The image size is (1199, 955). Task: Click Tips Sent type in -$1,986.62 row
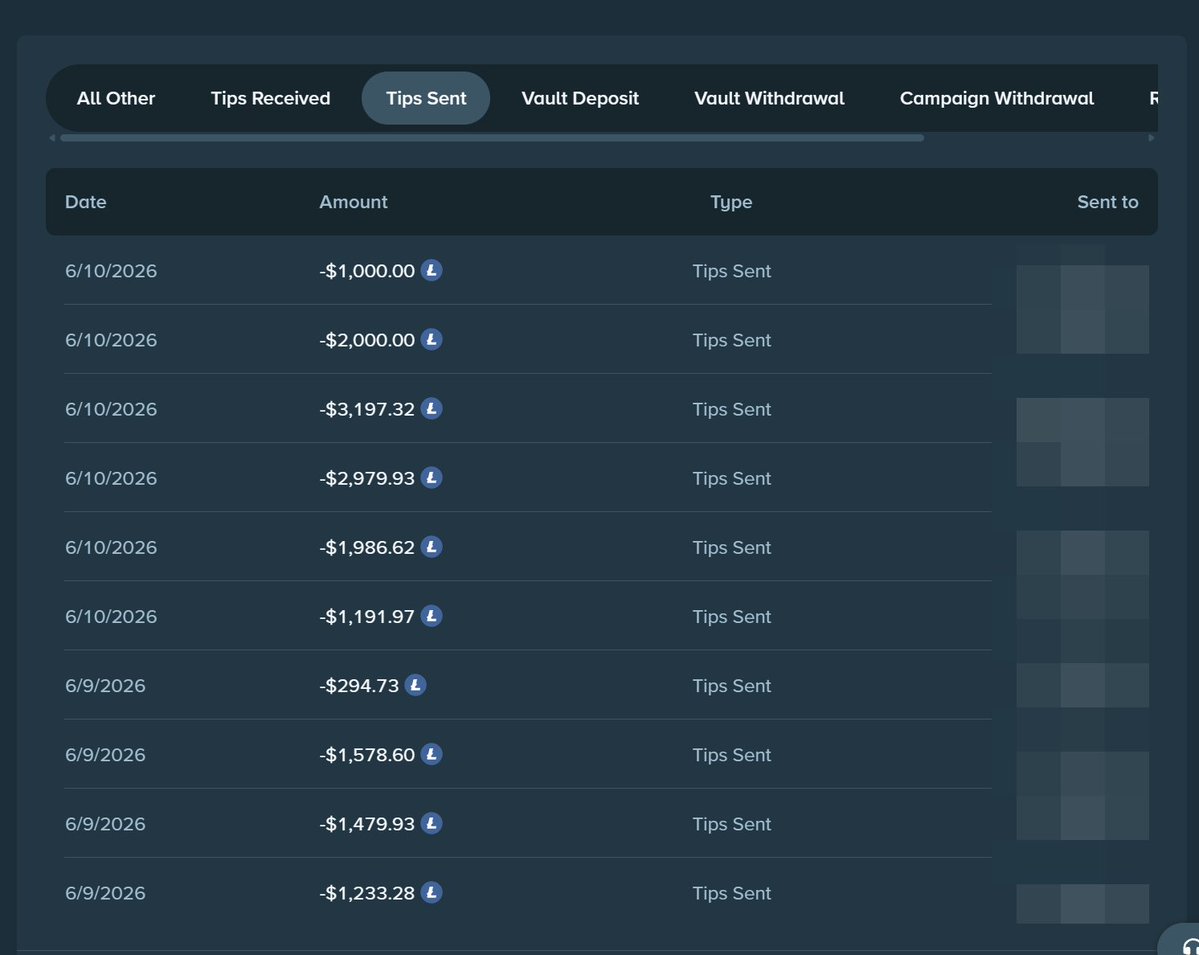coord(732,548)
